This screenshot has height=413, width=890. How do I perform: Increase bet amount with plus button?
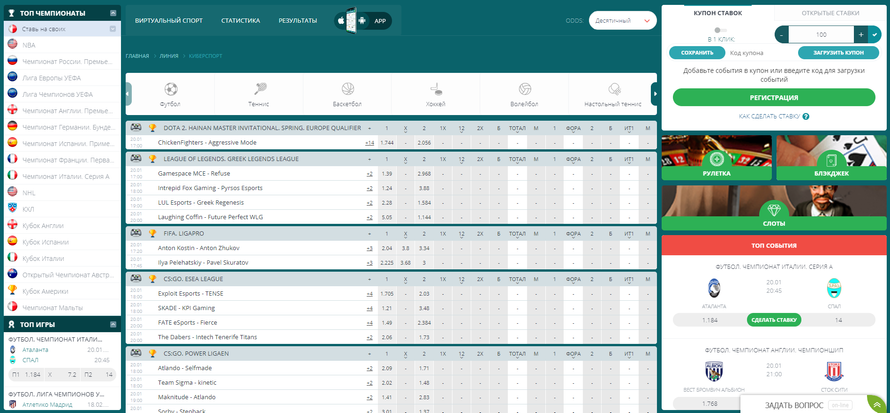(861, 35)
